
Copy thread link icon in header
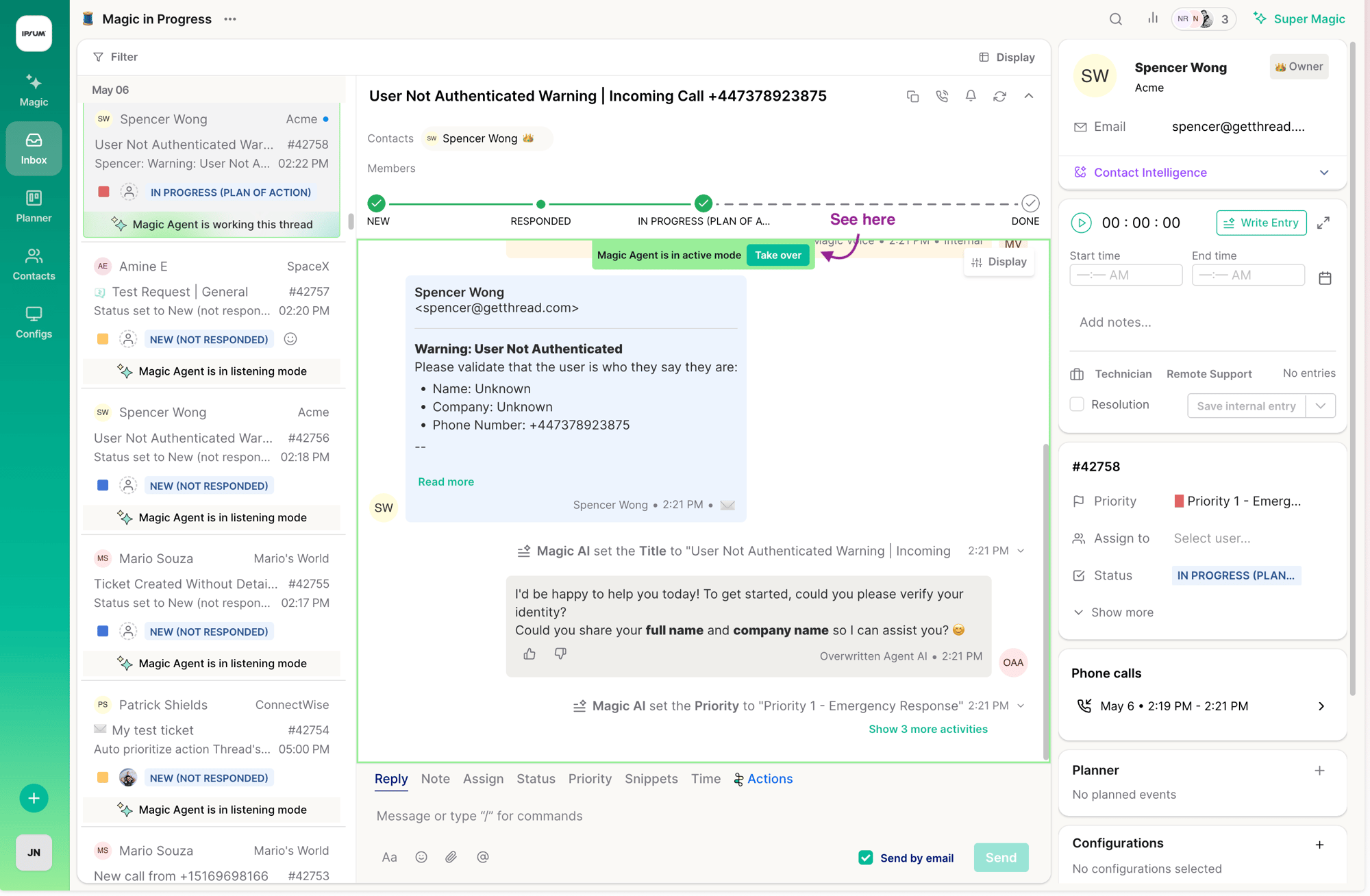912,97
